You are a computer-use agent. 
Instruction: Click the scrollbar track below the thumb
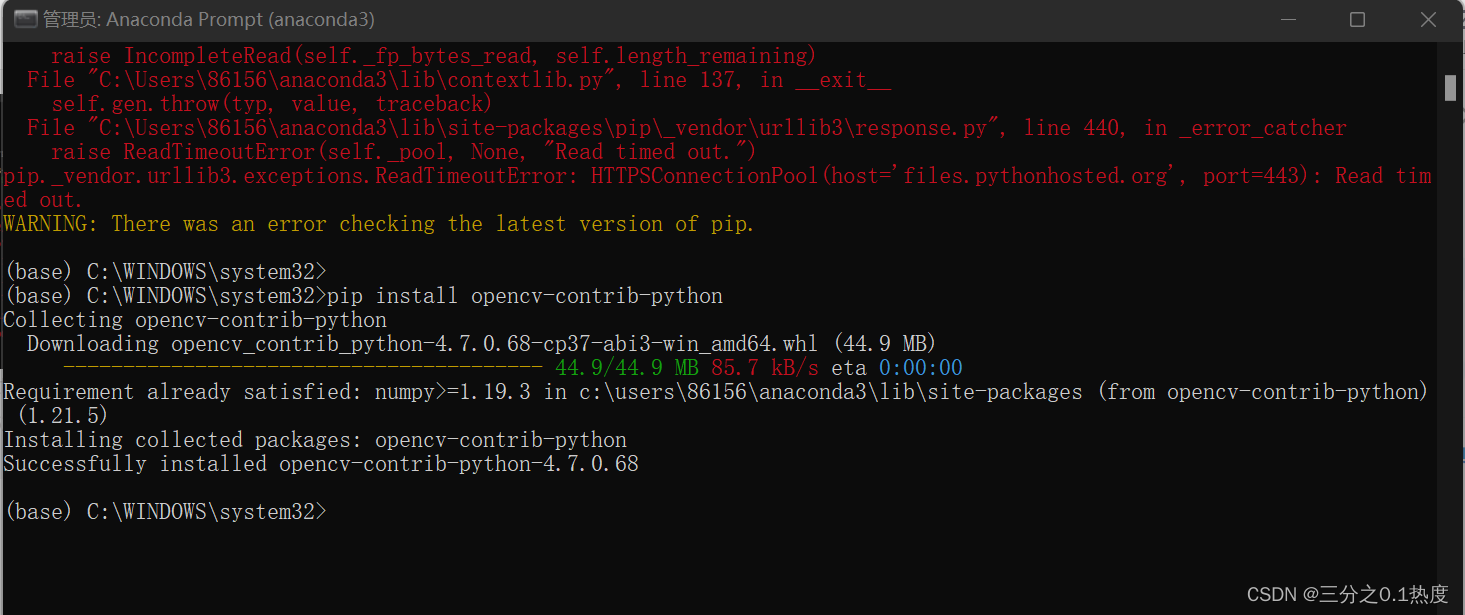(x=1450, y=350)
